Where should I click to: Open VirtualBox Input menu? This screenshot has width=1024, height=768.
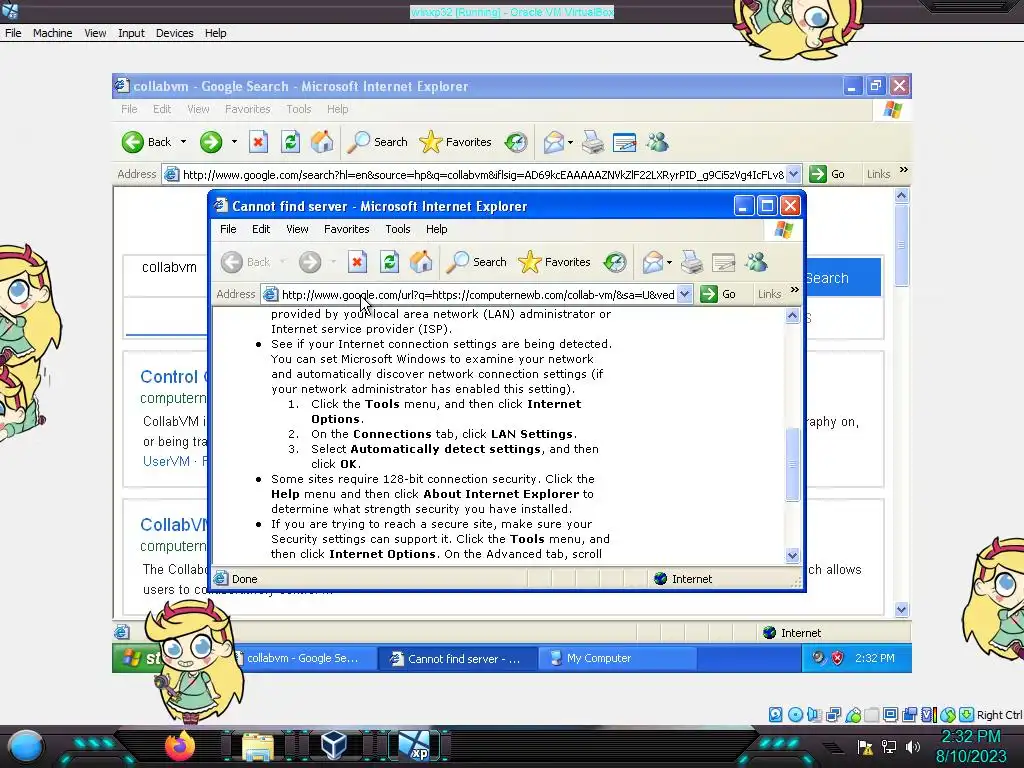[131, 33]
